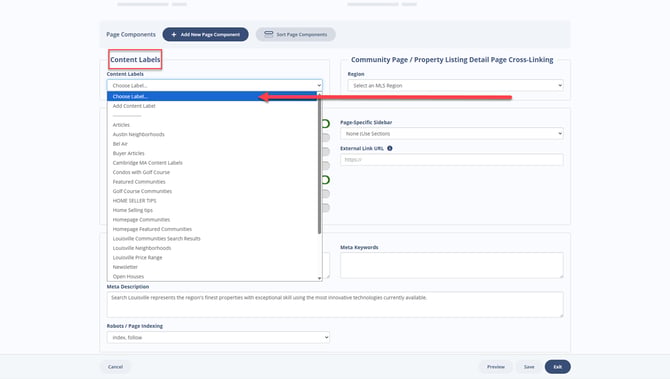Pick Condos with Golf Course label
Image resolution: width=670 pixels, height=379 pixels.
(x=212, y=172)
